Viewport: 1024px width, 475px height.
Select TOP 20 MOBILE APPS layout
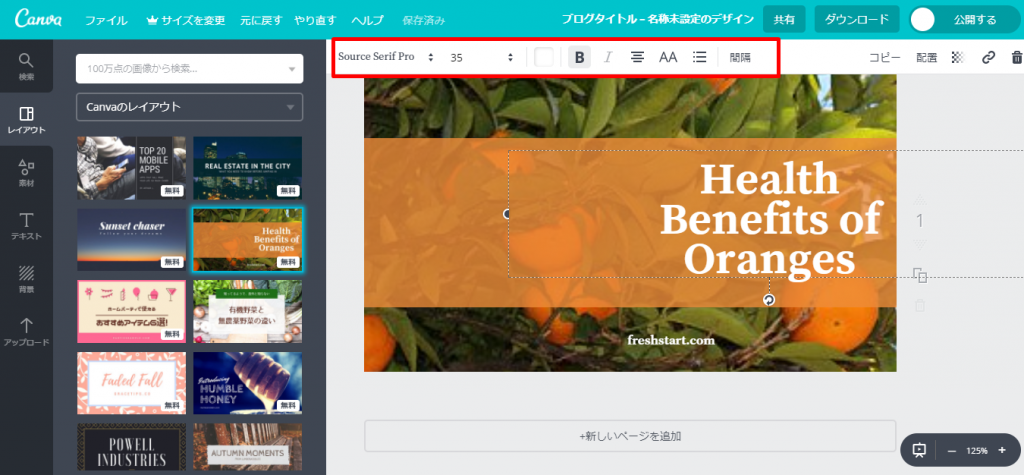[x=131, y=168]
